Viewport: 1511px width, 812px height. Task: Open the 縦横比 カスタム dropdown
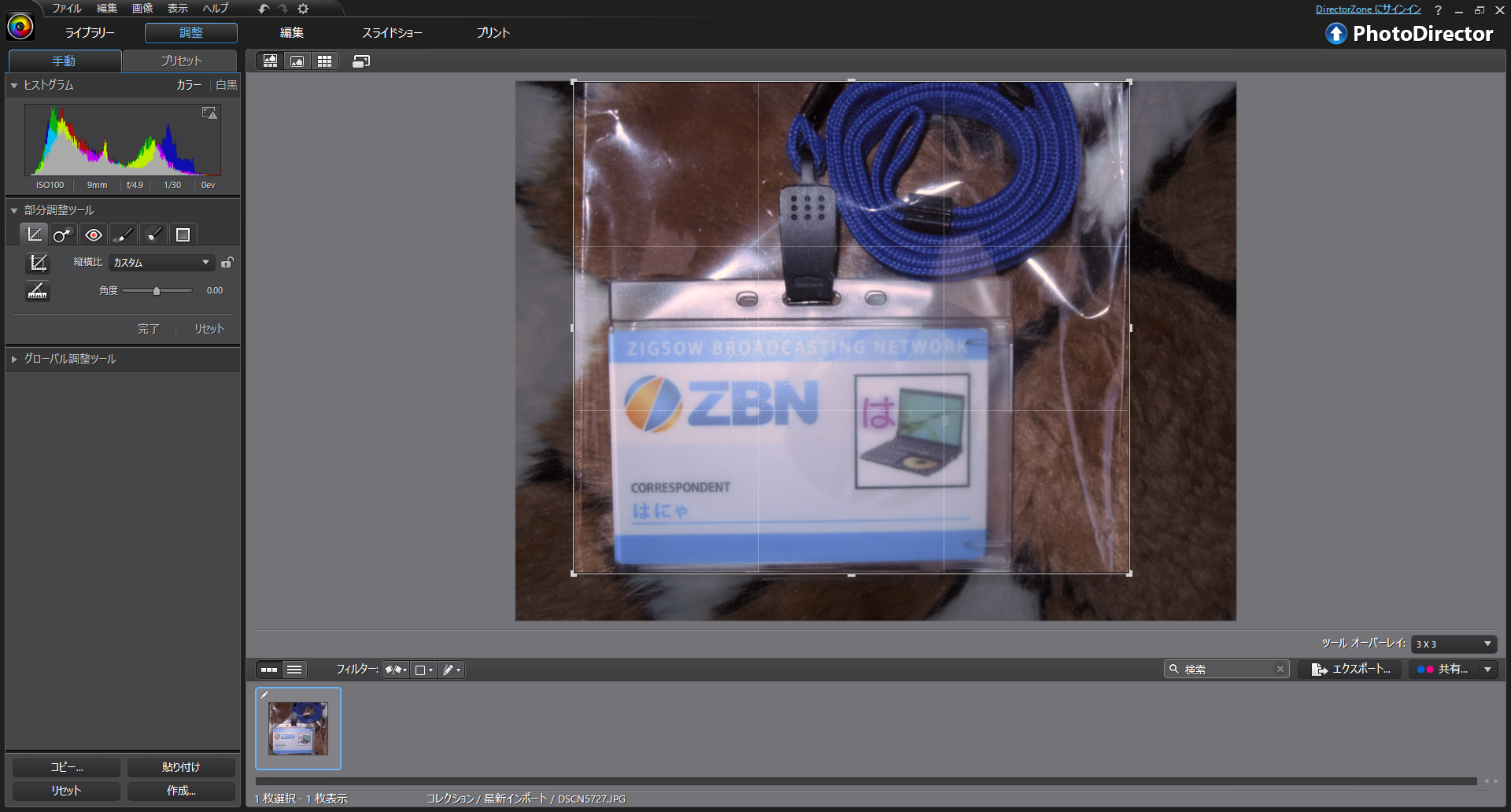click(161, 263)
